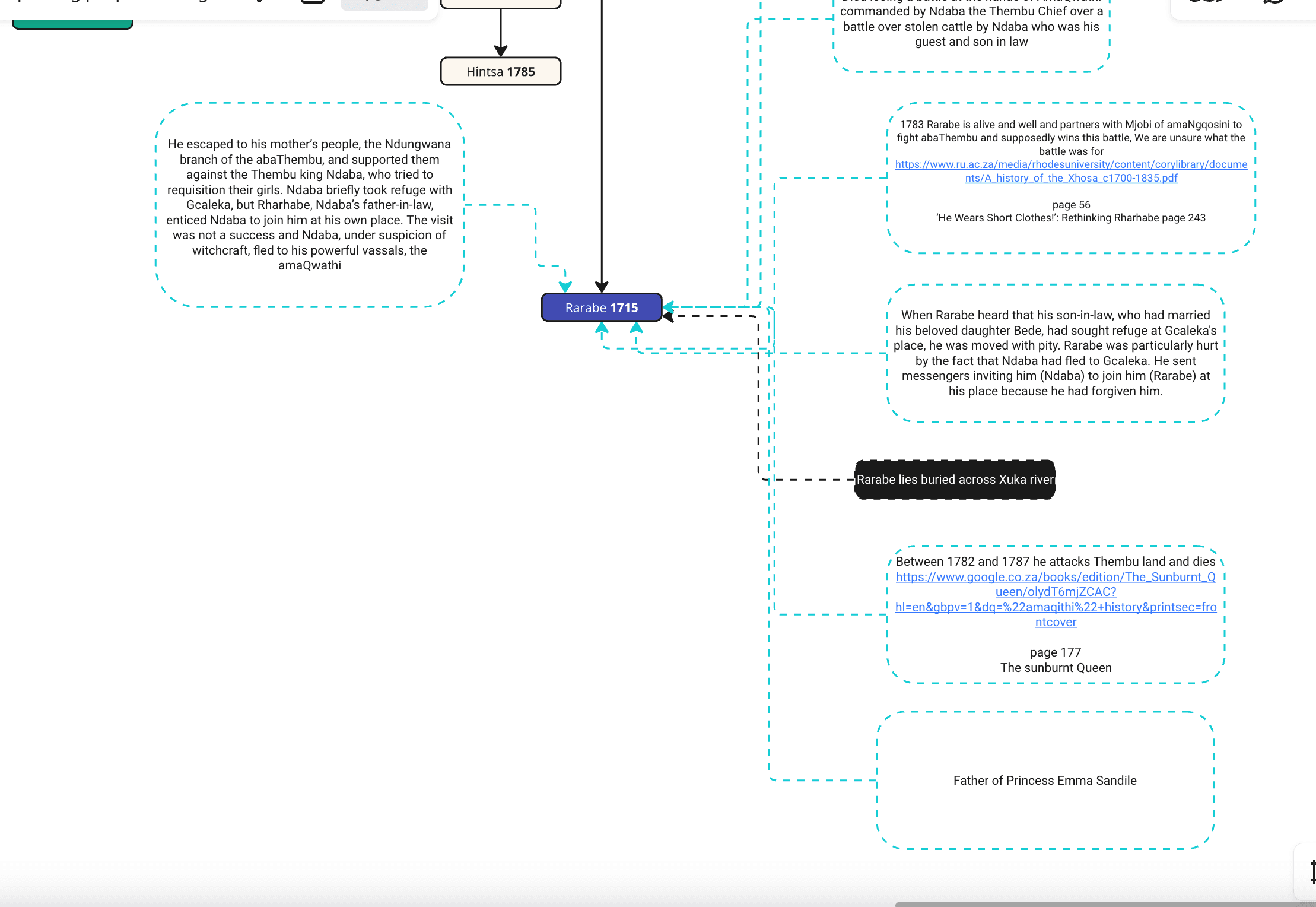This screenshot has width=1316, height=907.
Task: Select the blue Rarabe 1715 node
Action: click(x=602, y=307)
